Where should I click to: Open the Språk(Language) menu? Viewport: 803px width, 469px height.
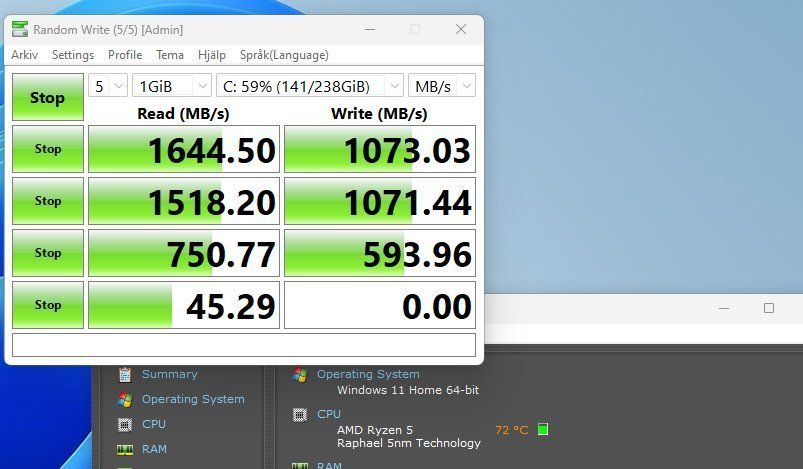coord(284,55)
